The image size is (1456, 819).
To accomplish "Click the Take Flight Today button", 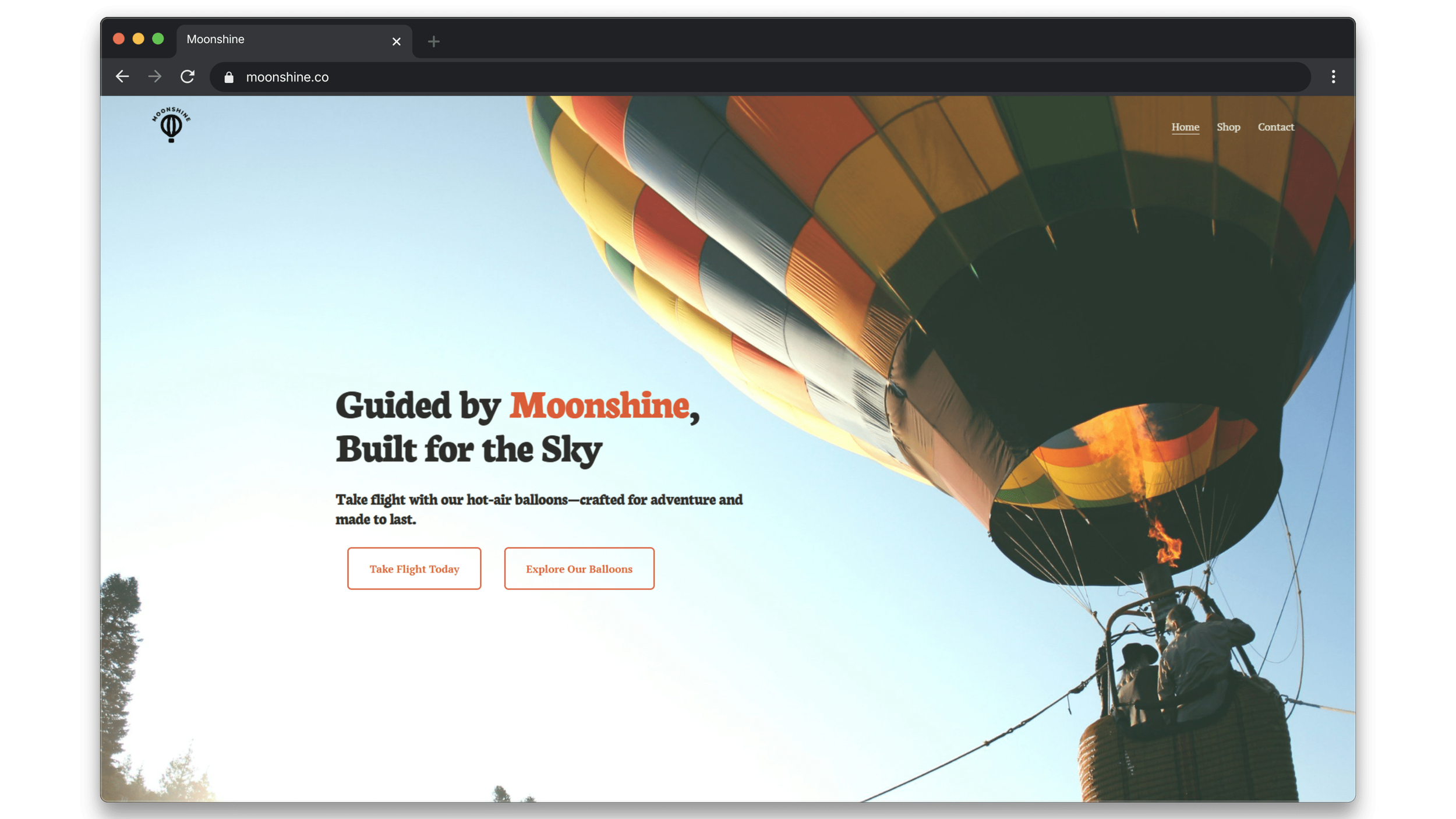I will pyautogui.click(x=414, y=569).
